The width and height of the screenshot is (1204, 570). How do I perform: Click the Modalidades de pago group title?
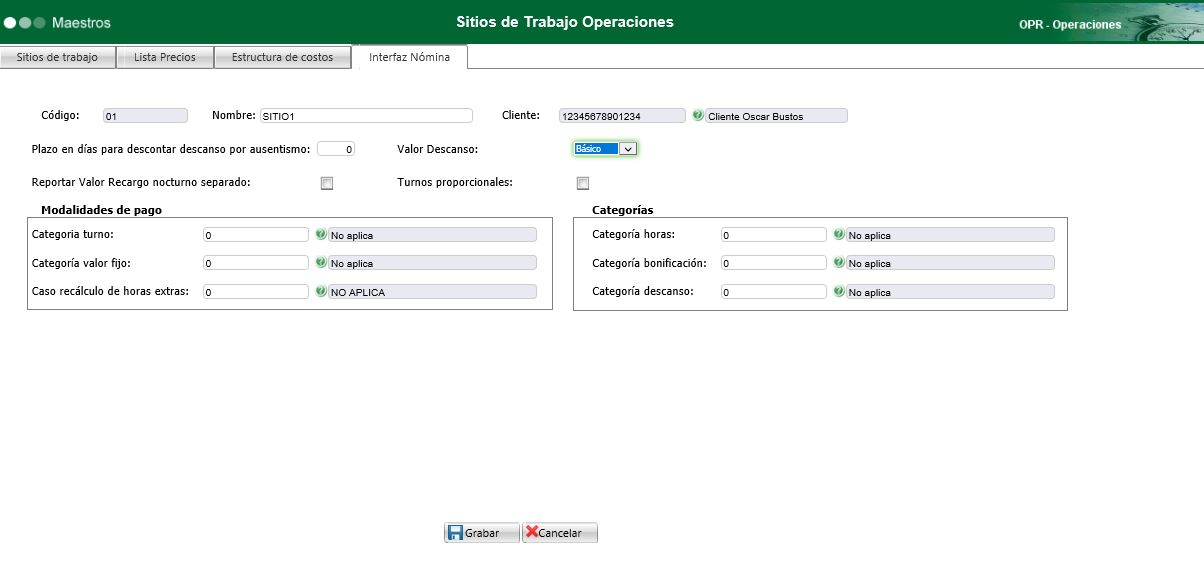pyautogui.click(x=101, y=210)
